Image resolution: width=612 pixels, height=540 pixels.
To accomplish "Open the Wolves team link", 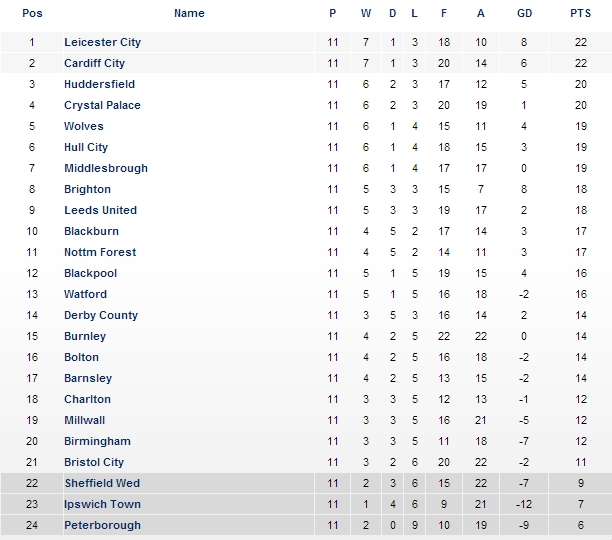I will click(x=84, y=126).
